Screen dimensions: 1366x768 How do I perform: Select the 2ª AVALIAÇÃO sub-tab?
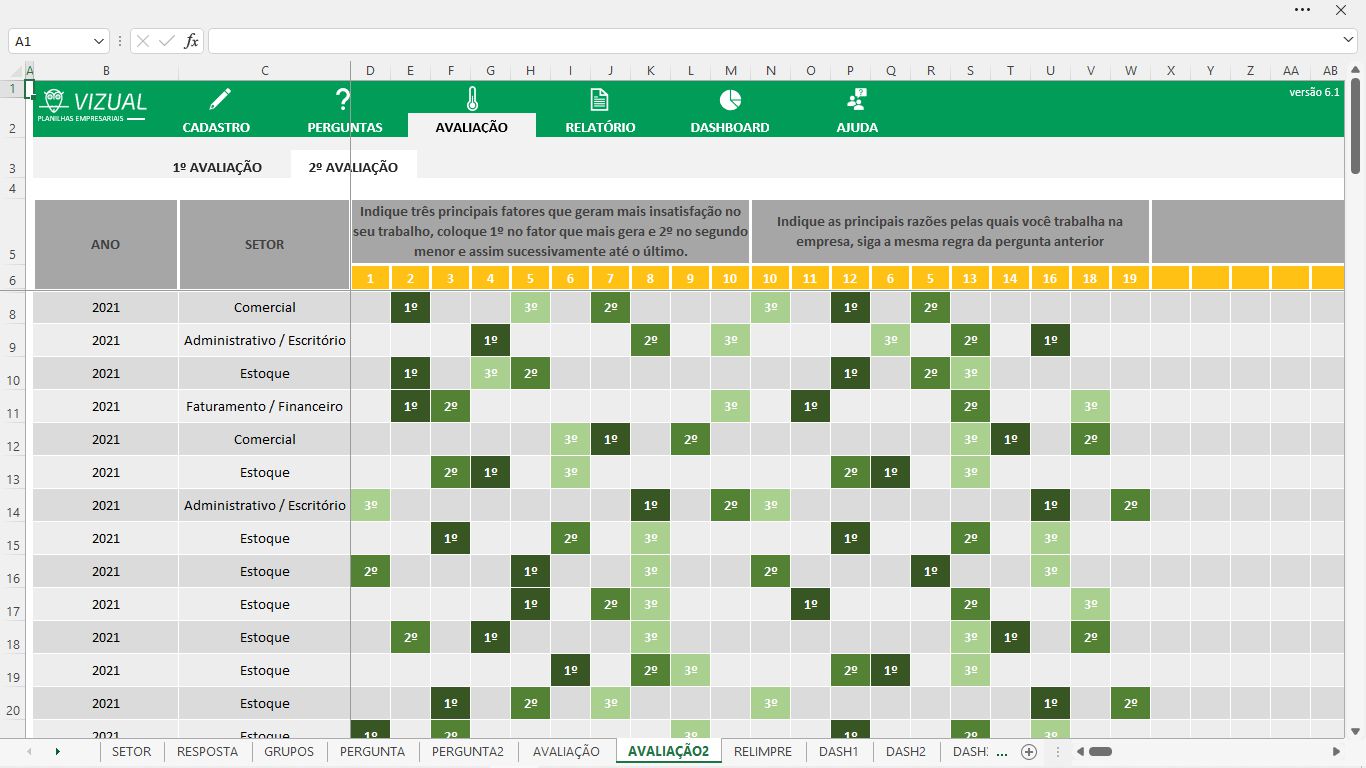[353, 167]
